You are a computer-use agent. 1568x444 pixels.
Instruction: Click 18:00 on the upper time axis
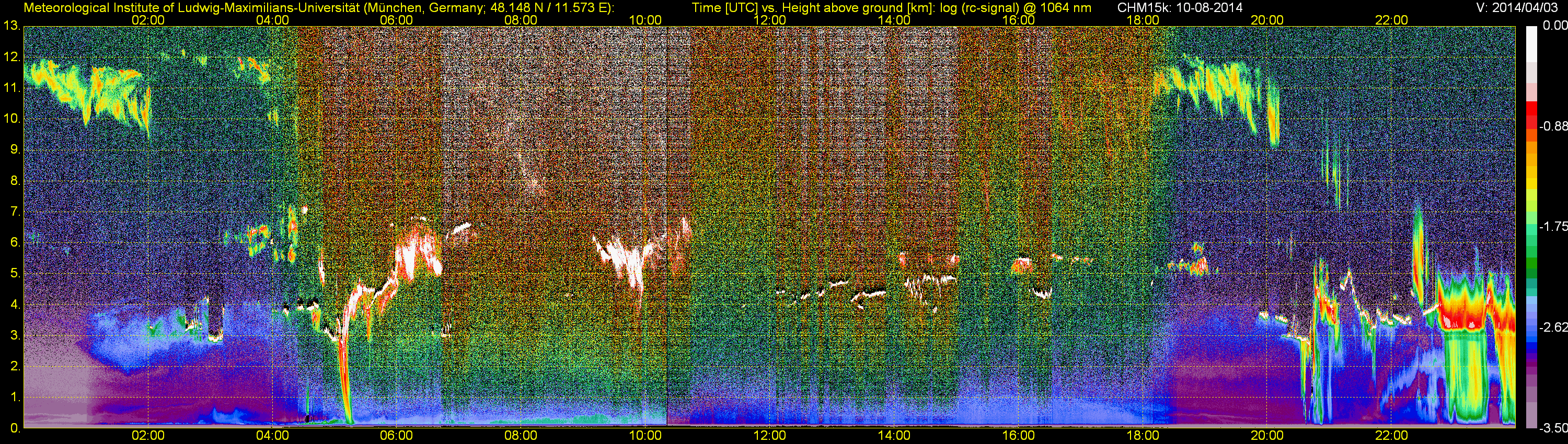click(x=1143, y=20)
